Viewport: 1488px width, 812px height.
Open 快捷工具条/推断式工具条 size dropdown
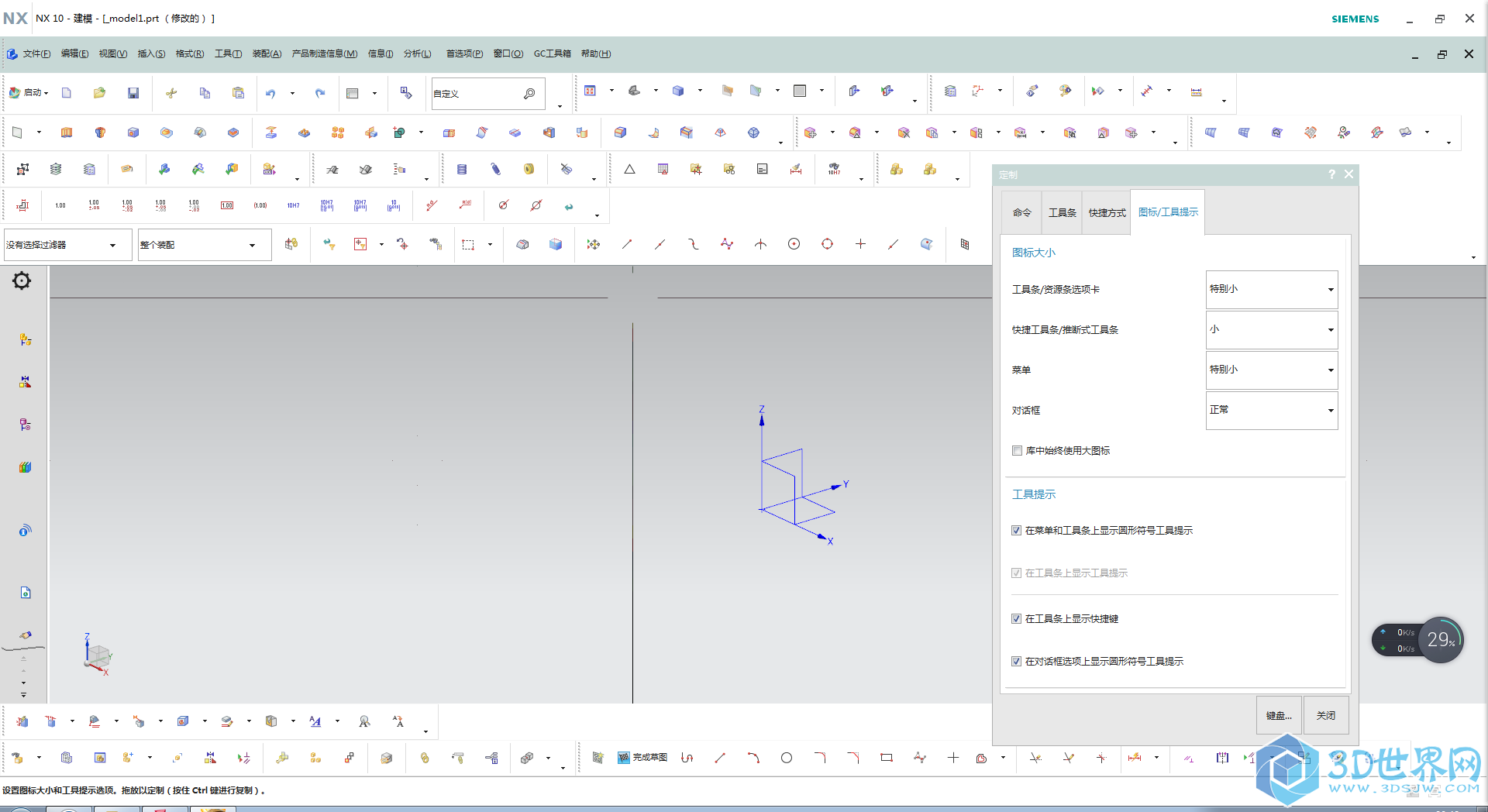click(1272, 329)
